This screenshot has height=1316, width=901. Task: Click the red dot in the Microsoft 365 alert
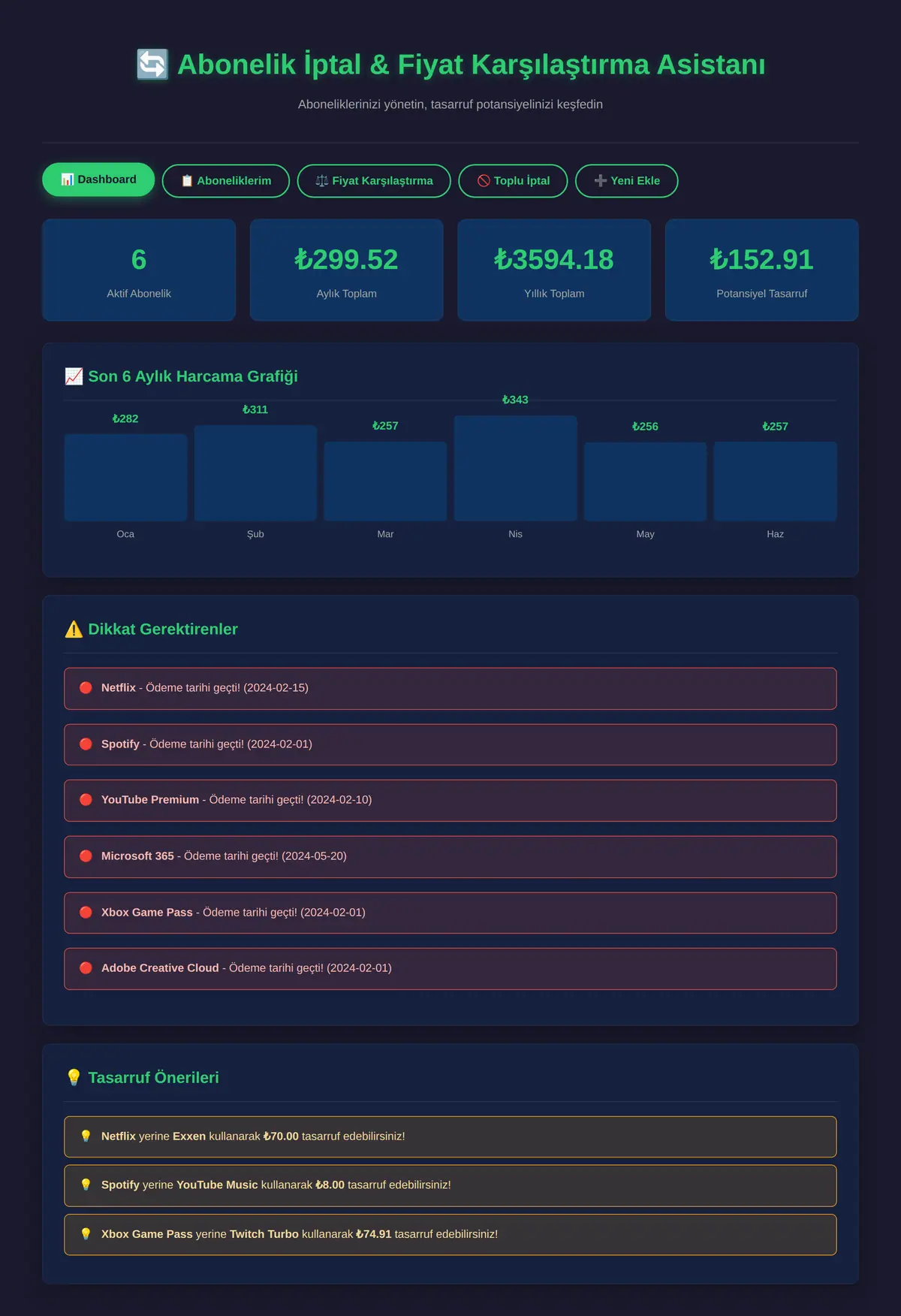point(86,856)
